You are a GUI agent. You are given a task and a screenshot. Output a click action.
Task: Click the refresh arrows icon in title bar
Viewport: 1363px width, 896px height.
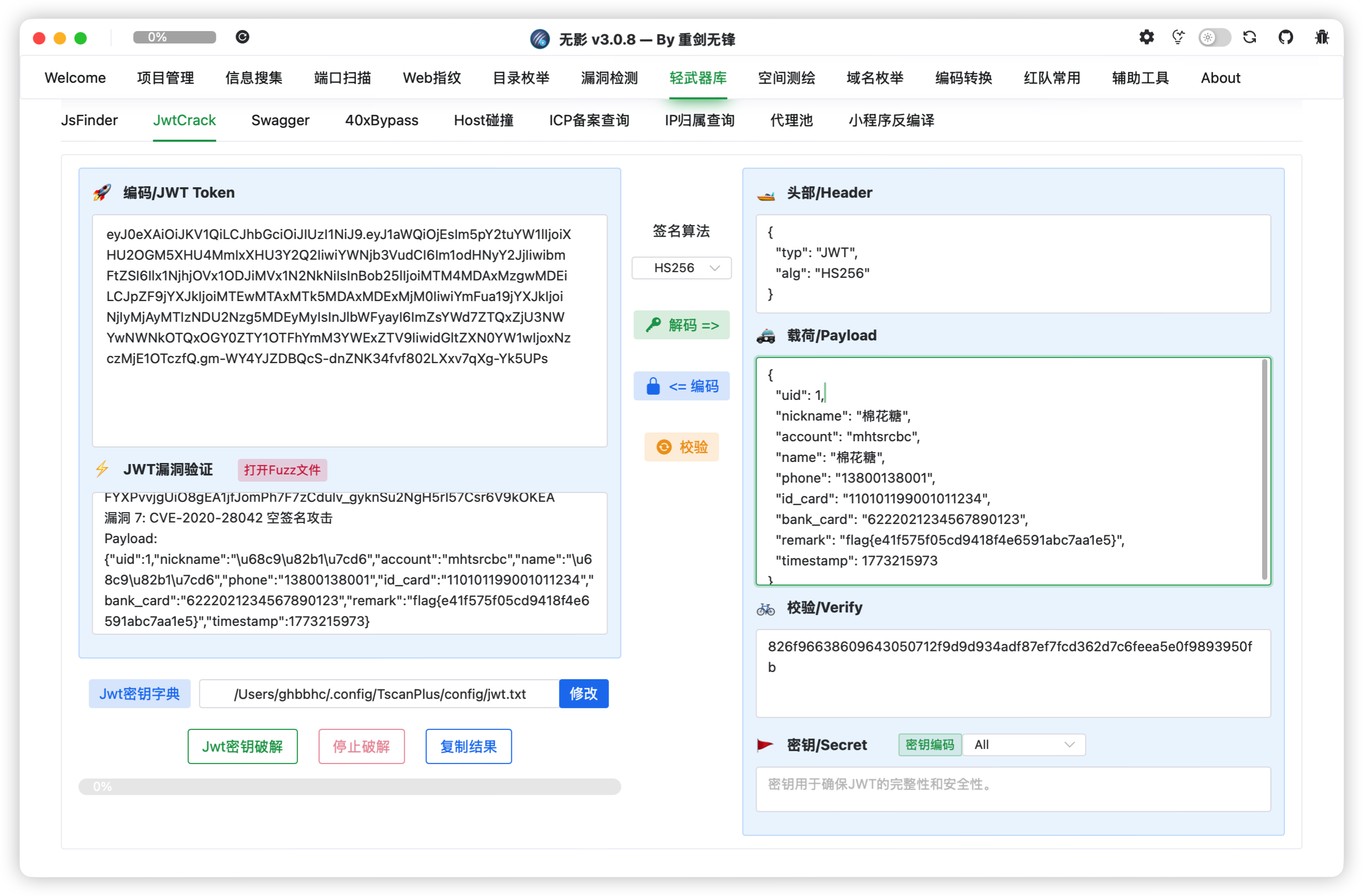tap(1250, 38)
